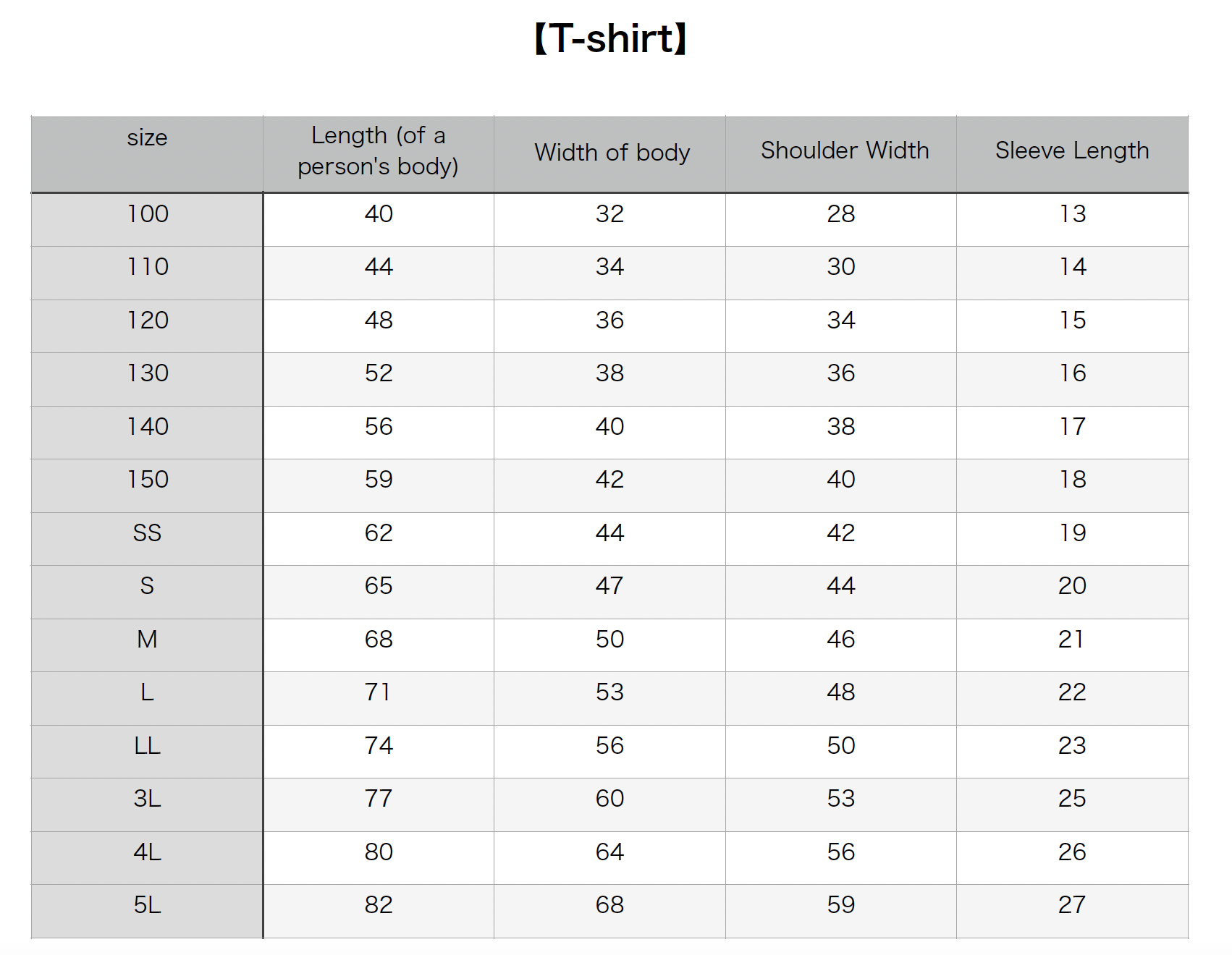1232x955 pixels.
Task: Click the SS size row label
Action: pos(147,533)
